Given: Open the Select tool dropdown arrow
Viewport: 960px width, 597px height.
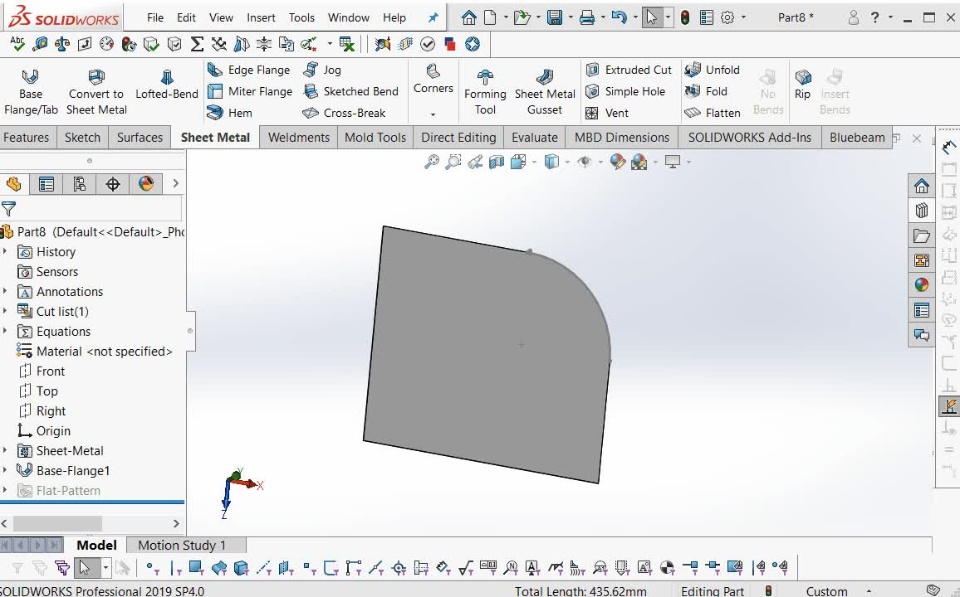Looking at the screenshot, I should click(668, 18).
